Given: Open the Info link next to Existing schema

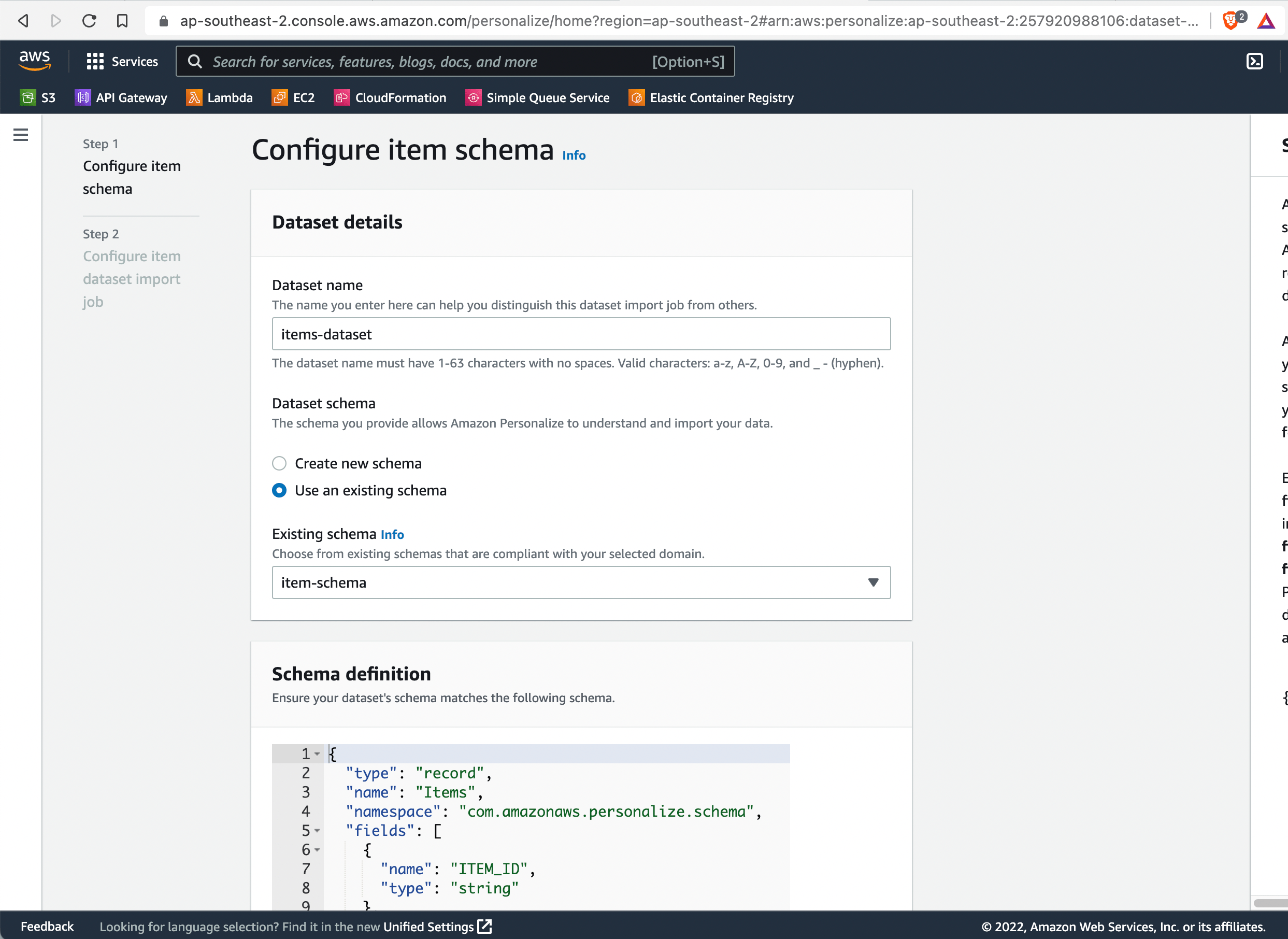Looking at the screenshot, I should click(x=392, y=534).
